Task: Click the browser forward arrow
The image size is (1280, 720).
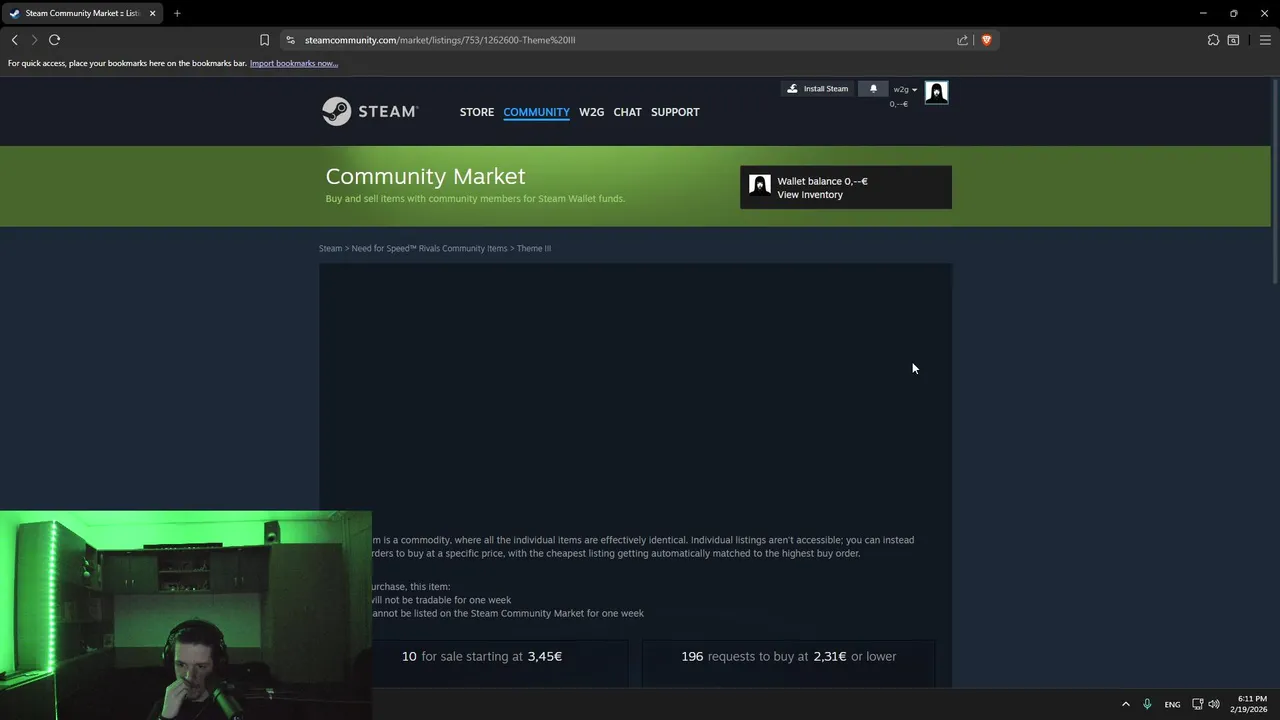Action: pyautogui.click(x=34, y=40)
